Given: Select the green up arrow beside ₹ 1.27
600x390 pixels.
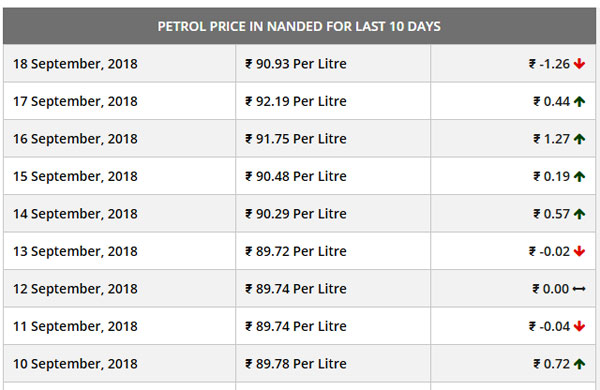Looking at the screenshot, I should [x=579, y=139].
